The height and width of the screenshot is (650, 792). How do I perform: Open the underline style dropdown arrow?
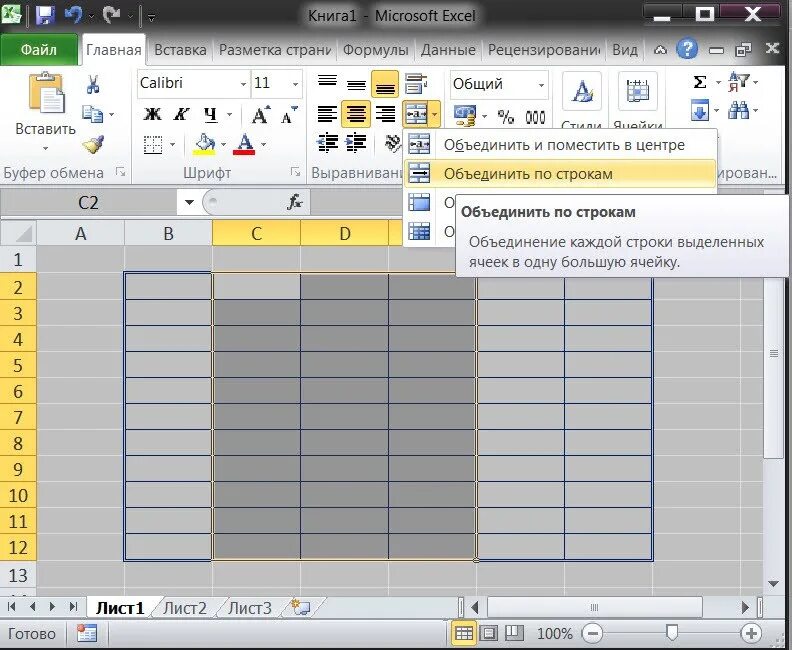coord(230,115)
